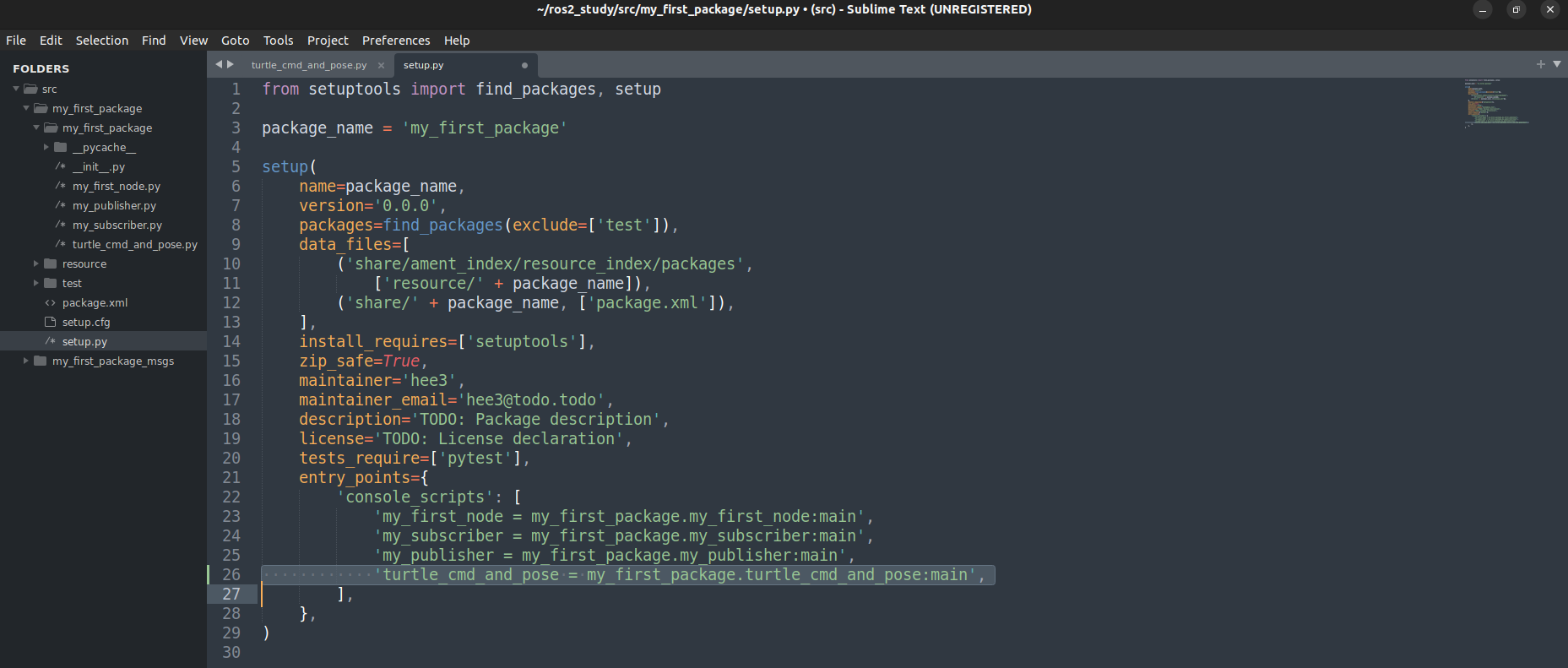Collapse the src folder arrow
Viewport: 1568px width, 668px height.
click(x=16, y=89)
